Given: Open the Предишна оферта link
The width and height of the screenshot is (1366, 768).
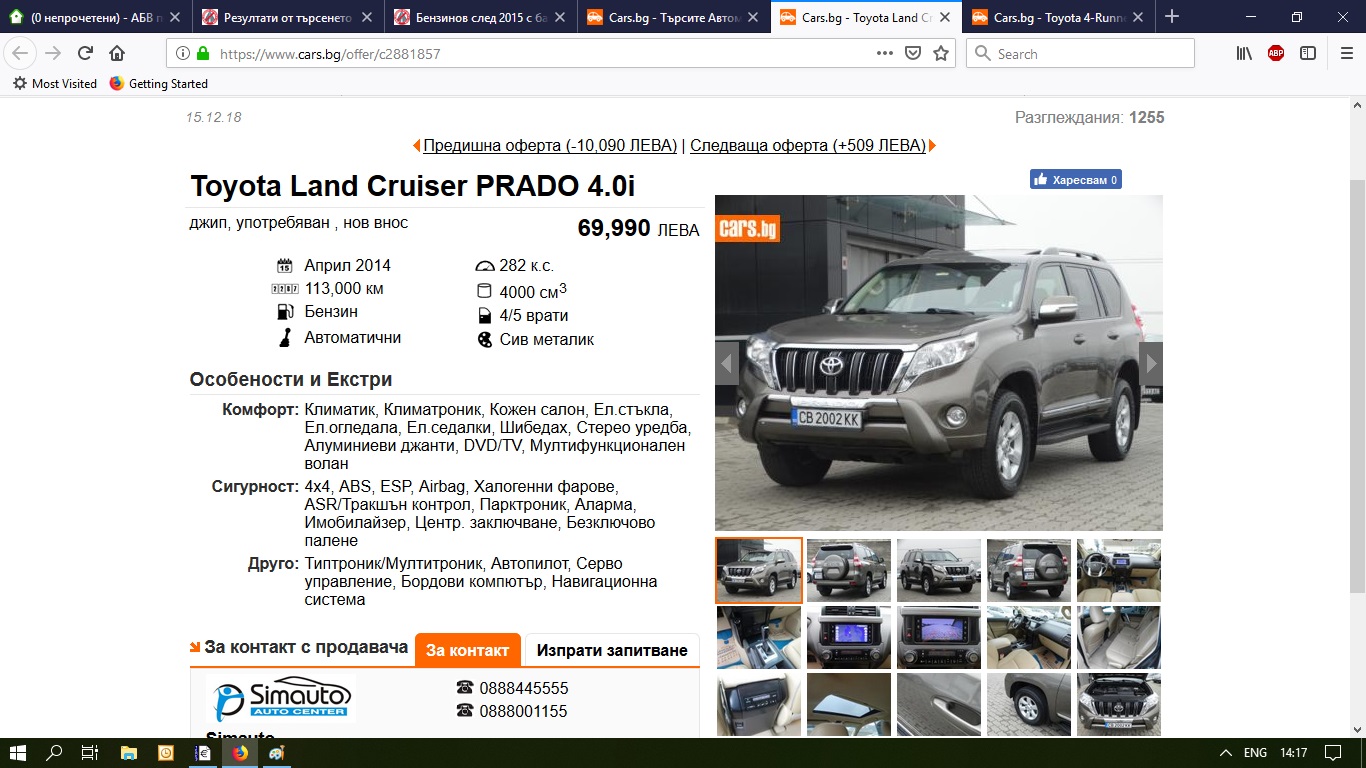Looking at the screenshot, I should tap(550, 145).
